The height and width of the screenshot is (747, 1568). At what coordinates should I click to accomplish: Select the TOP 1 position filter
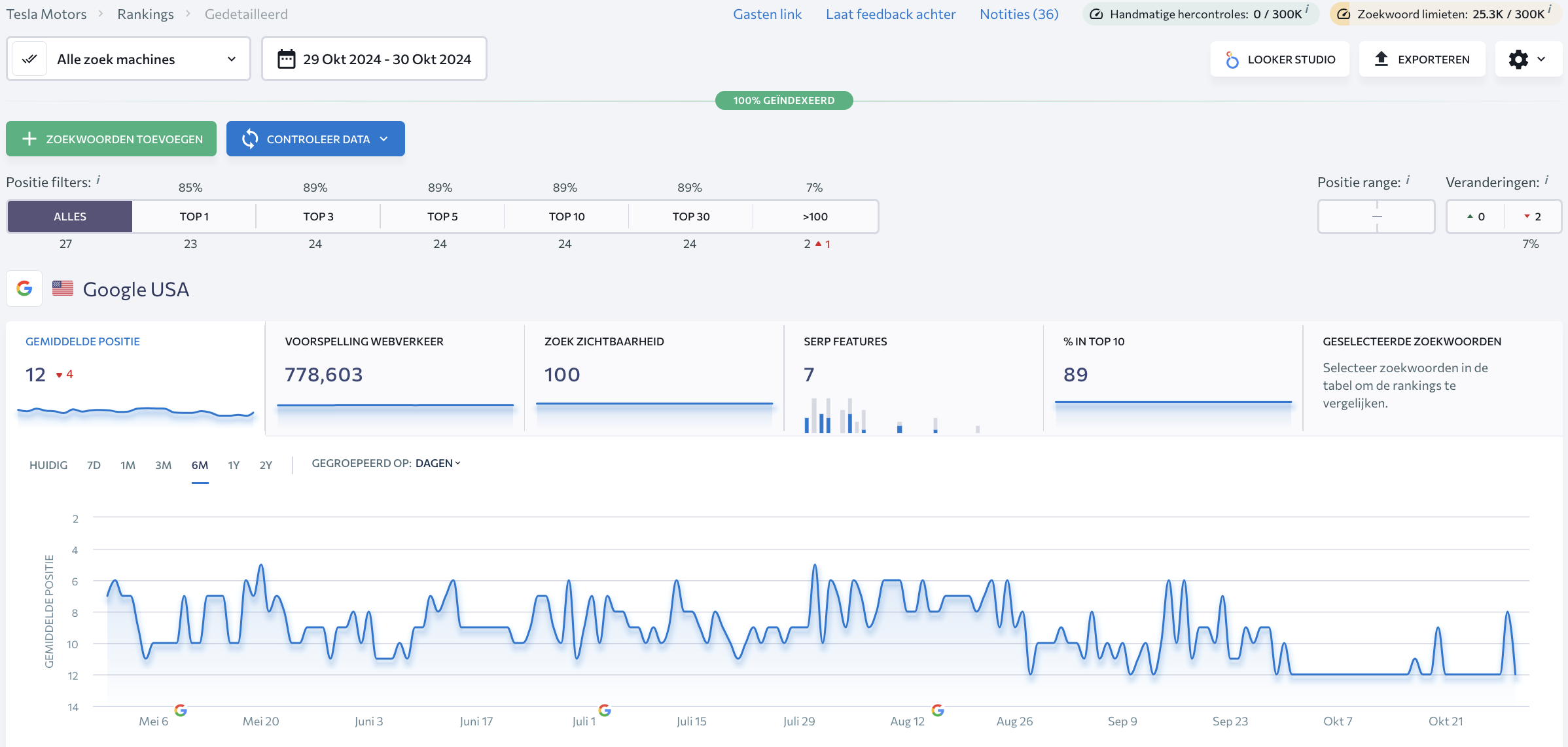pyautogui.click(x=194, y=217)
